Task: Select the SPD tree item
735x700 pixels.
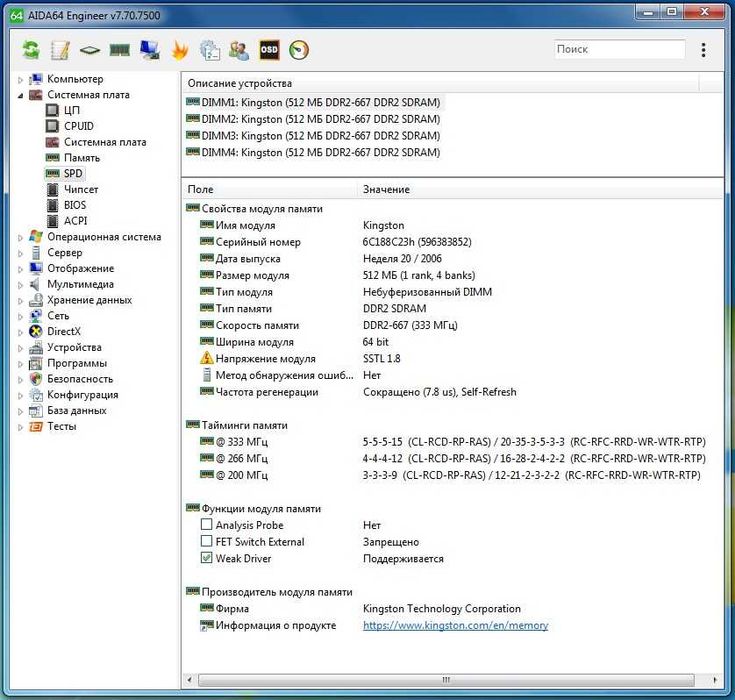Action: click(73, 173)
